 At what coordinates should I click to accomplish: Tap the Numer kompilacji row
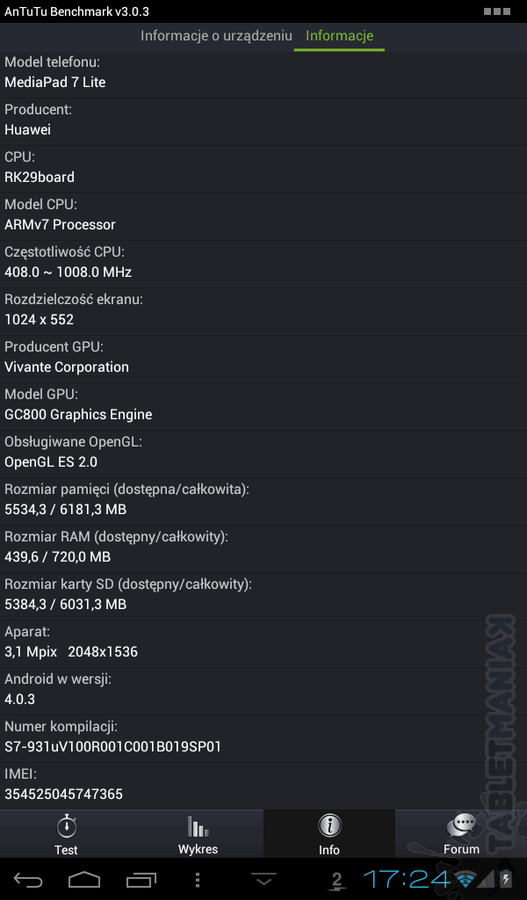(264, 738)
